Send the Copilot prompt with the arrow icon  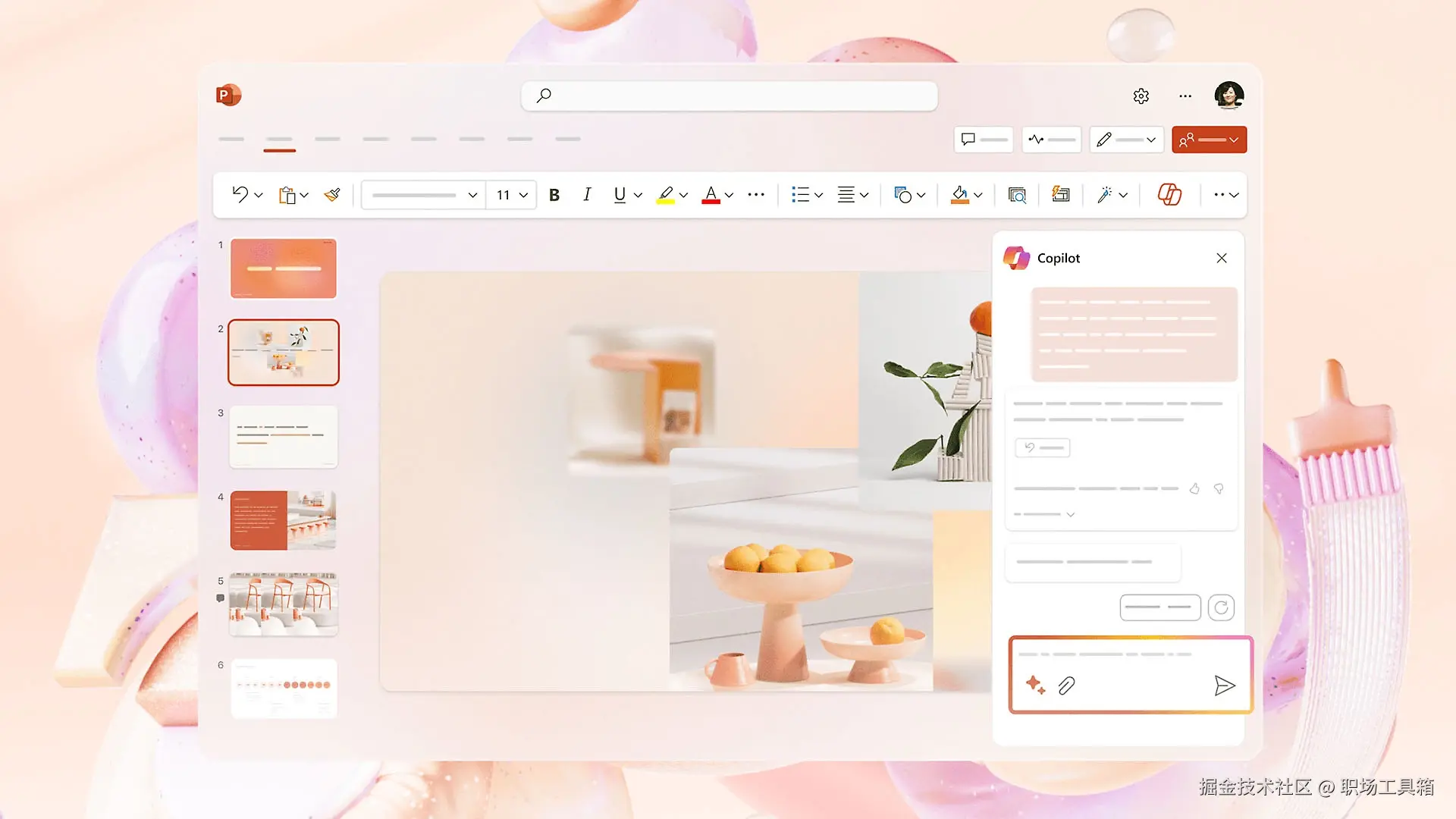click(1224, 686)
